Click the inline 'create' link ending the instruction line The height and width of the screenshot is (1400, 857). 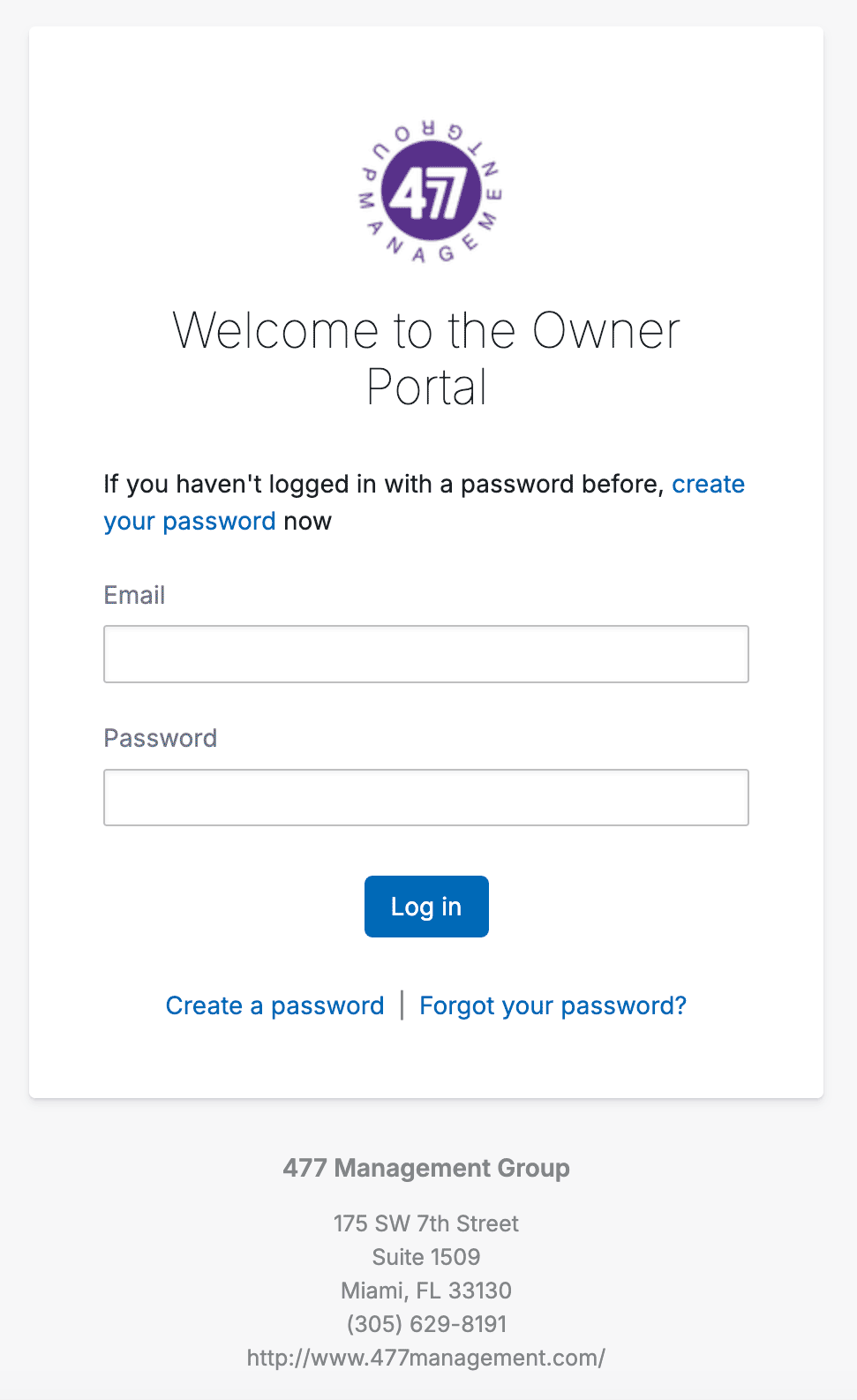(709, 484)
